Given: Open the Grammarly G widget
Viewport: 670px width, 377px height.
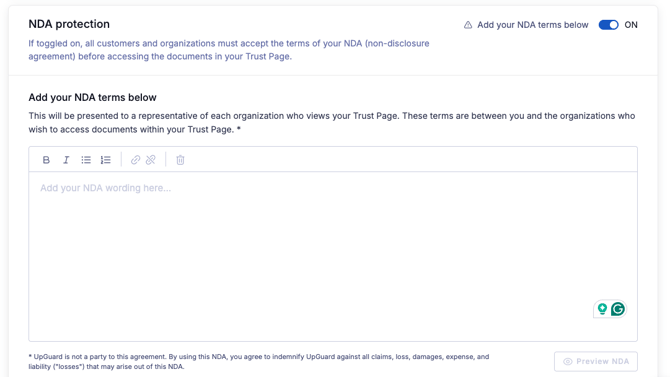Looking at the screenshot, I should point(617,309).
